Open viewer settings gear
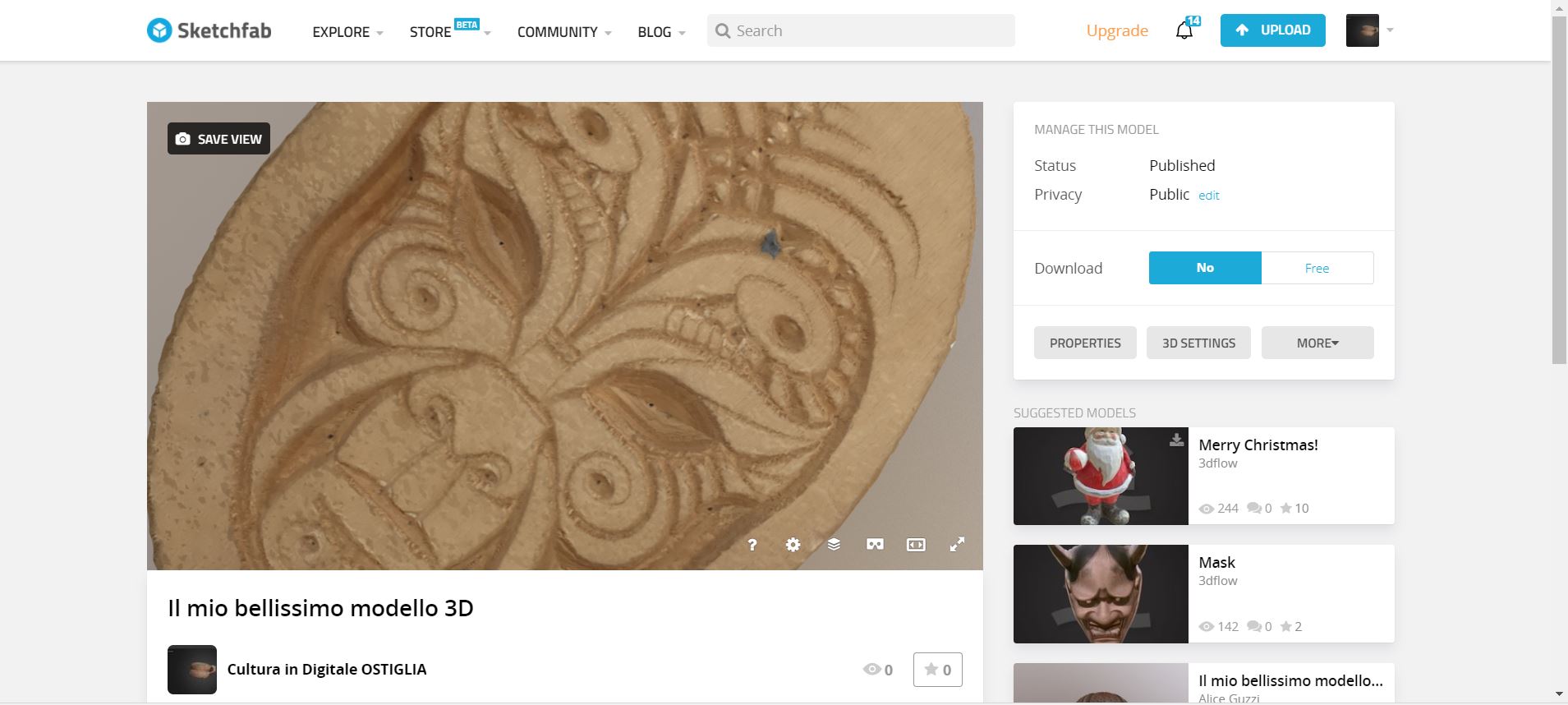 [x=793, y=545]
